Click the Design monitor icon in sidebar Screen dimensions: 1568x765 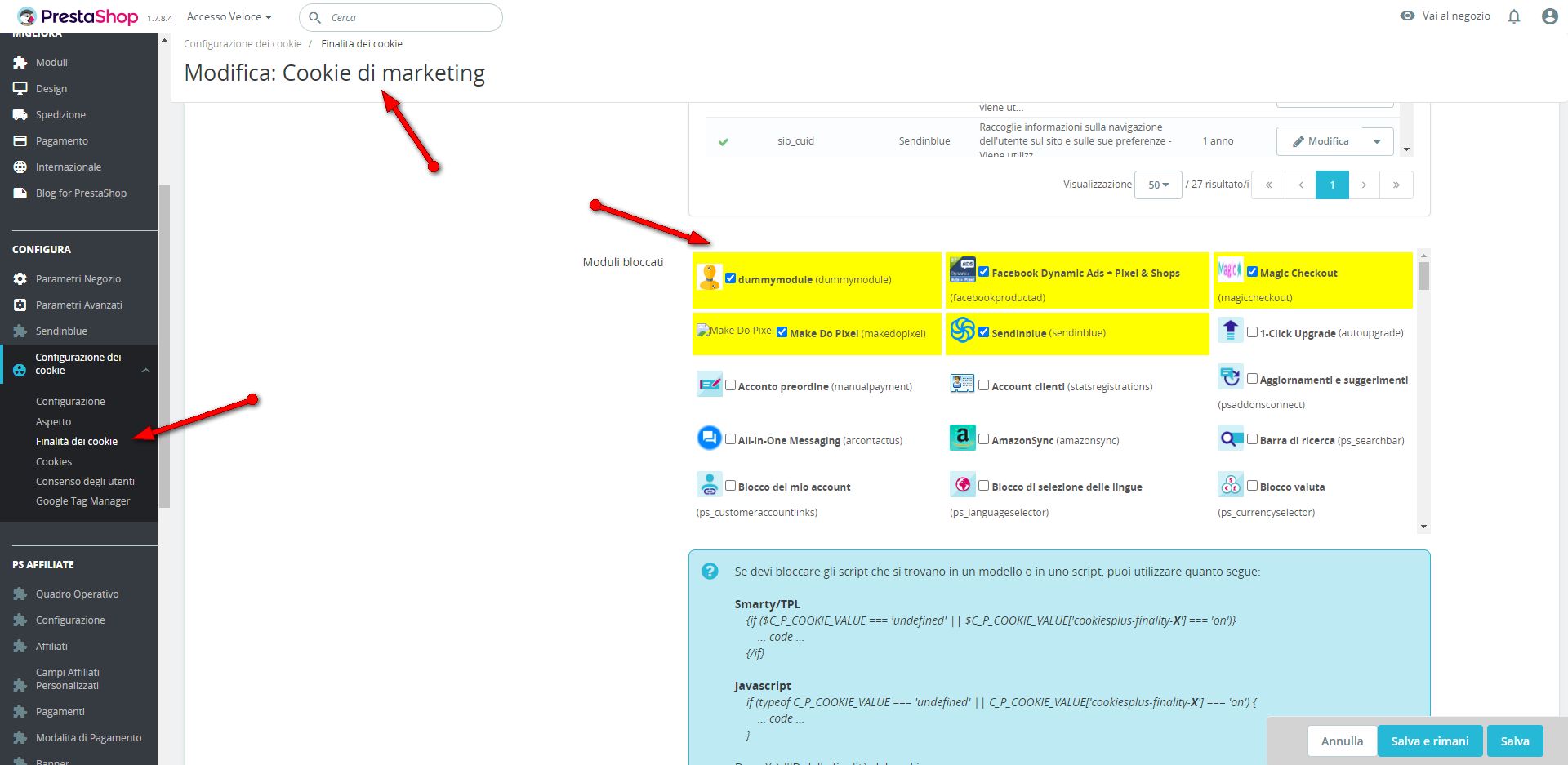click(20, 88)
